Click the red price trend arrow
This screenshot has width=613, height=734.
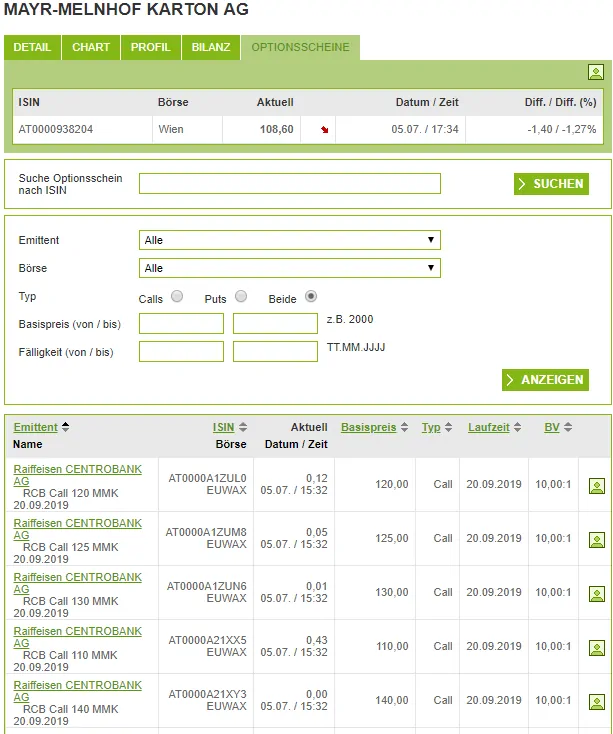coord(325,130)
